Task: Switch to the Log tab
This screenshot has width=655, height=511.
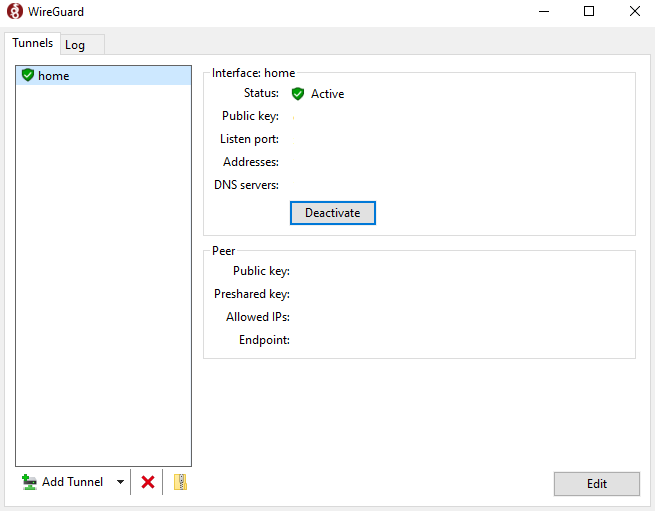Action: (75, 45)
